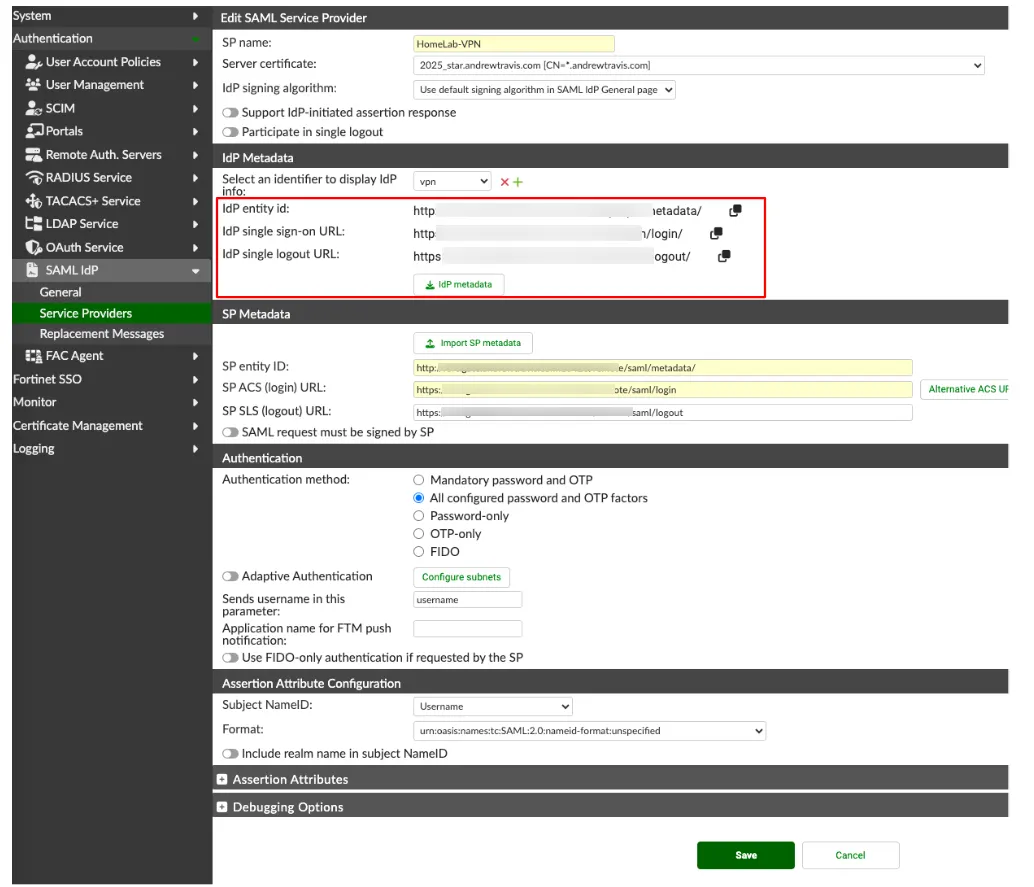The width and height of the screenshot is (1034, 887).
Task: Switch to Replacement Messages under SAML IdP
Action: (100, 333)
